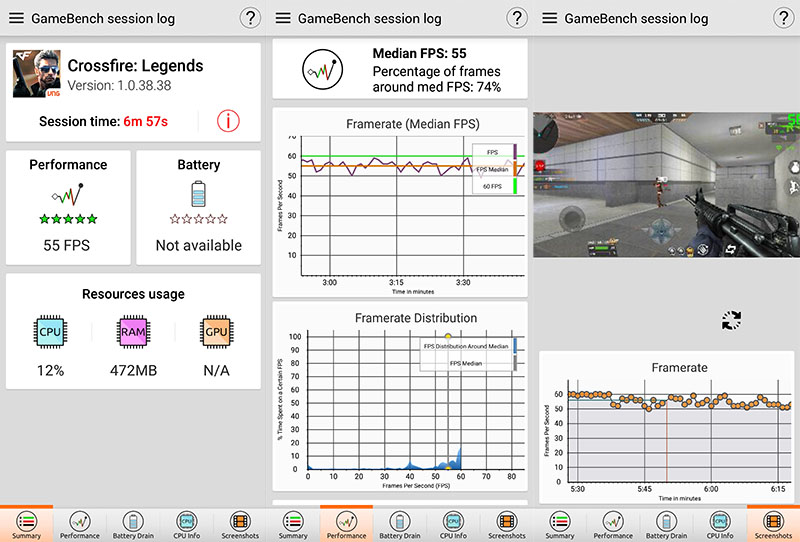Open CPU Info tab in middle panel

[453, 525]
